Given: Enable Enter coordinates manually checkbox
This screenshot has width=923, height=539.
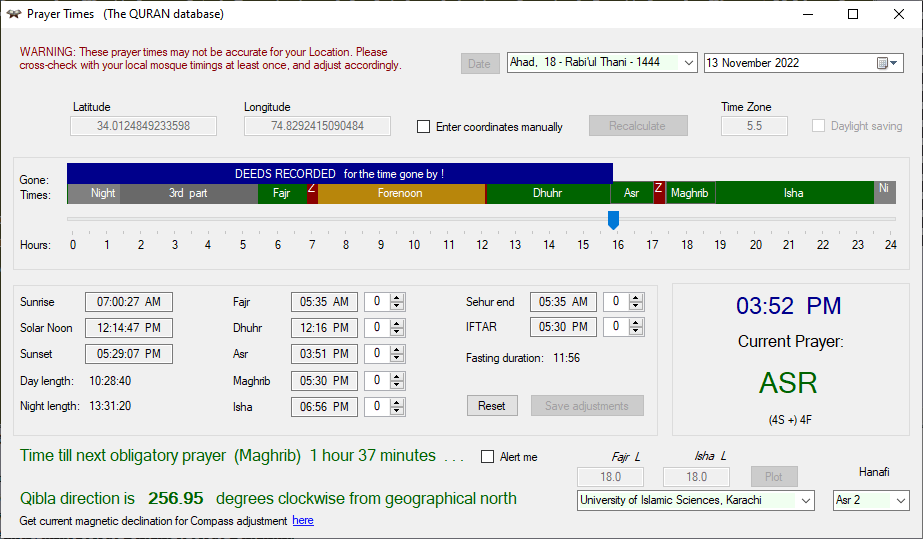Looking at the screenshot, I should [x=424, y=127].
